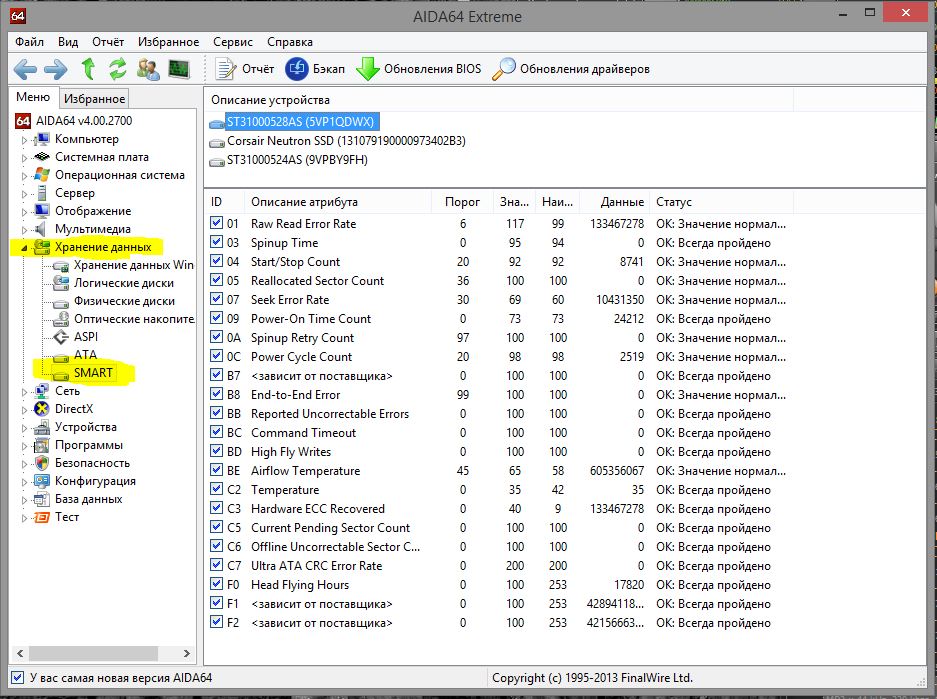Click the Системная плата tree icon
The height and width of the screenshot is (699, 937).
click(x=42, y=157)
